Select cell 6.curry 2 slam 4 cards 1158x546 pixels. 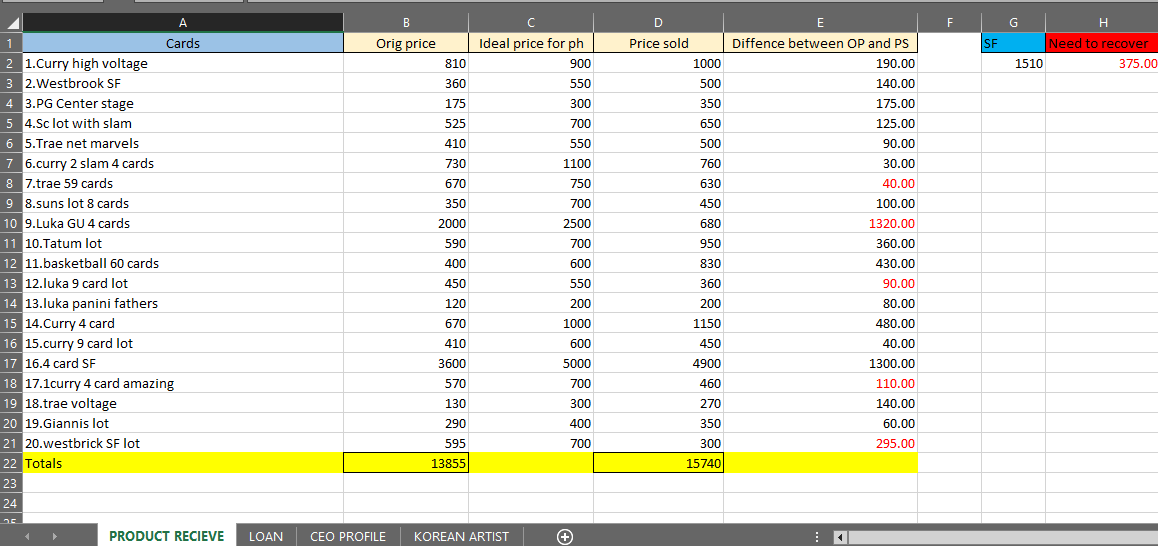click(x=183, y=163)
